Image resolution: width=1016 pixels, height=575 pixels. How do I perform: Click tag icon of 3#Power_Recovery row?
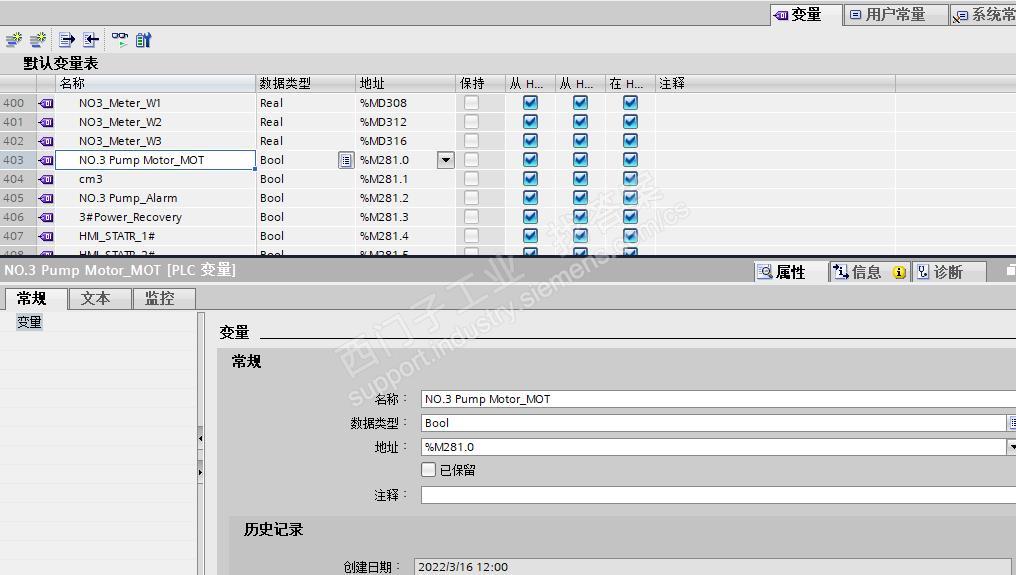coord(46,217)
